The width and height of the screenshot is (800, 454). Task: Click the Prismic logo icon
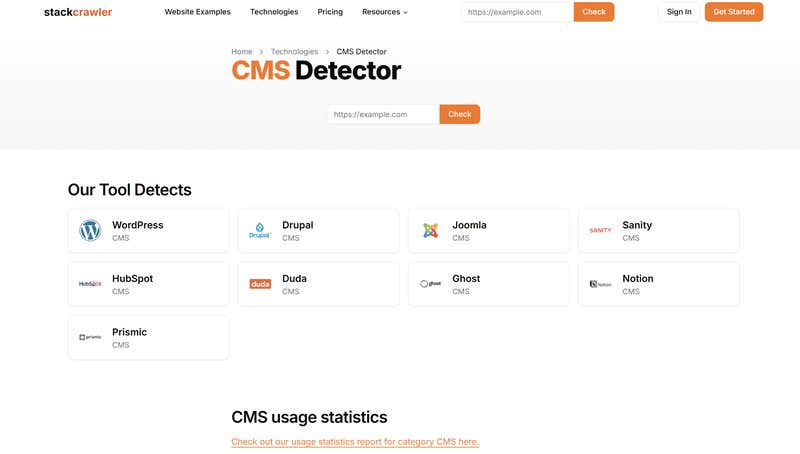point(90,337)
